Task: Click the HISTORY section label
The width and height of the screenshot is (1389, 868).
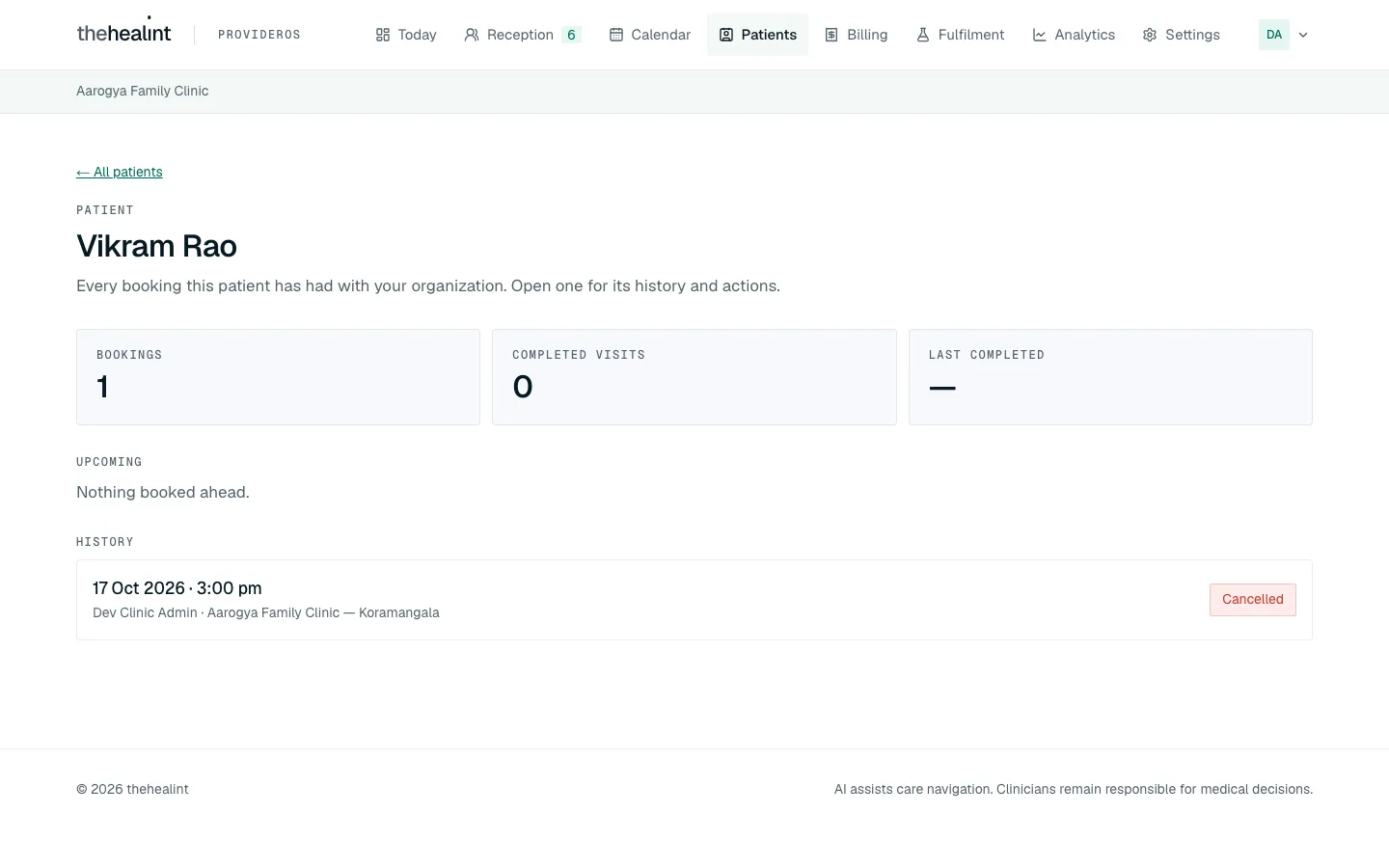Action: [x=105, y=542]
